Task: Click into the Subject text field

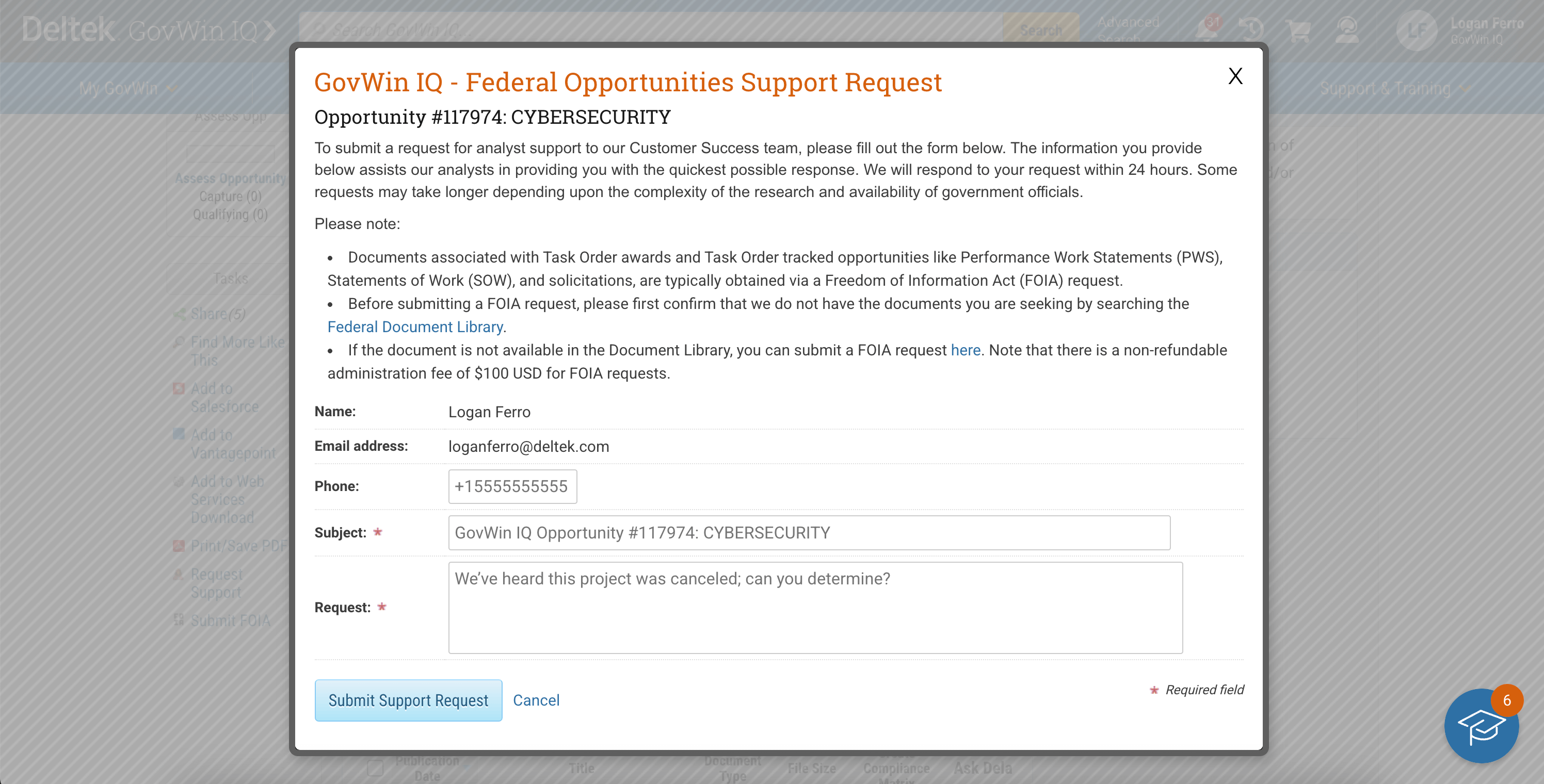Action: pyautogui.click(x=809, y=532)
